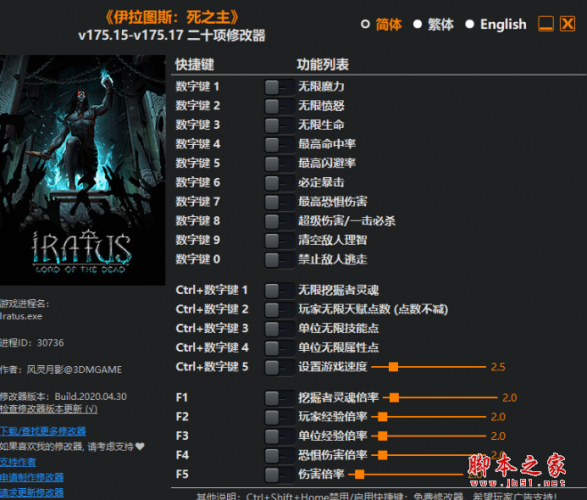Open 支持作者 link
Image resolution: width=587 pixels, height=500 pixels.
pyautogui.click(x=18, y=462)
